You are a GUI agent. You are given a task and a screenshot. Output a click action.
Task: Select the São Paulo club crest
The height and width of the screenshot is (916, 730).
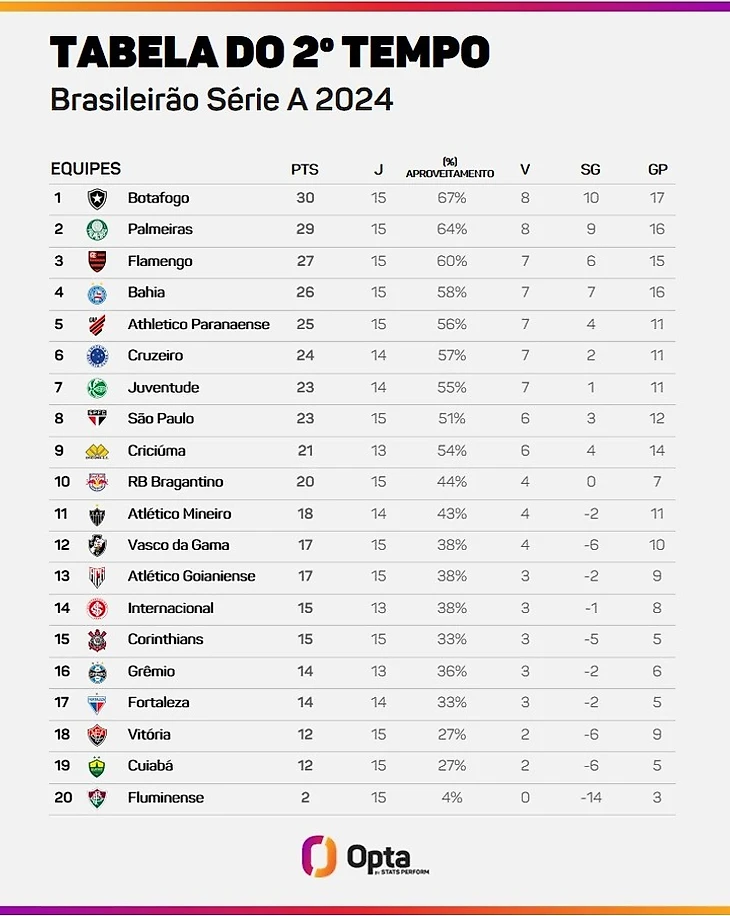(x=97, y=419)
